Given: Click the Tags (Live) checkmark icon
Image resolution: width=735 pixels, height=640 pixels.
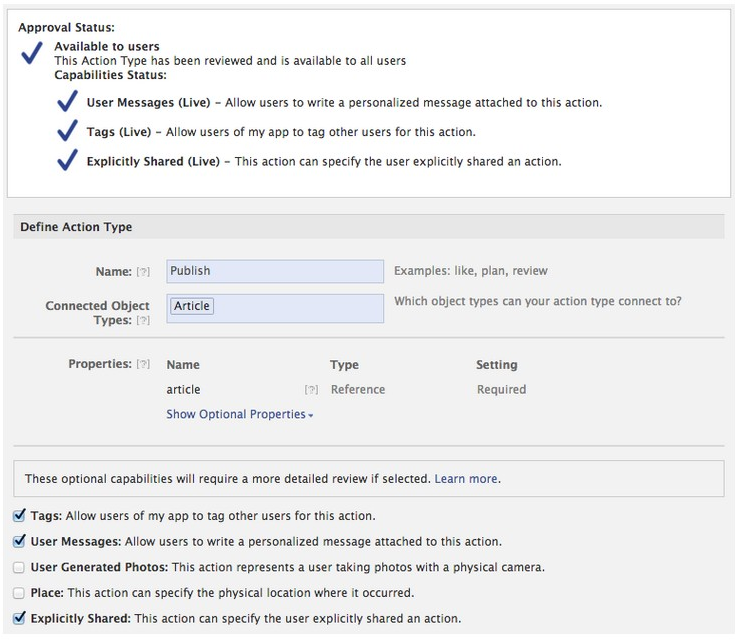Looking at the screenshot, I should [x=67, y=130].
